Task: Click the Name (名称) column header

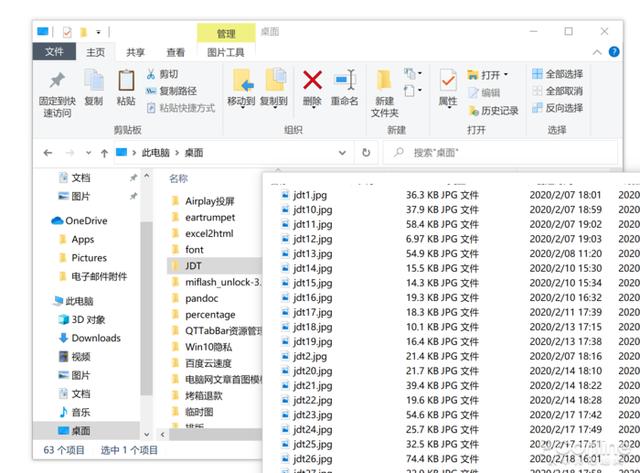Action: click(178, 178)
